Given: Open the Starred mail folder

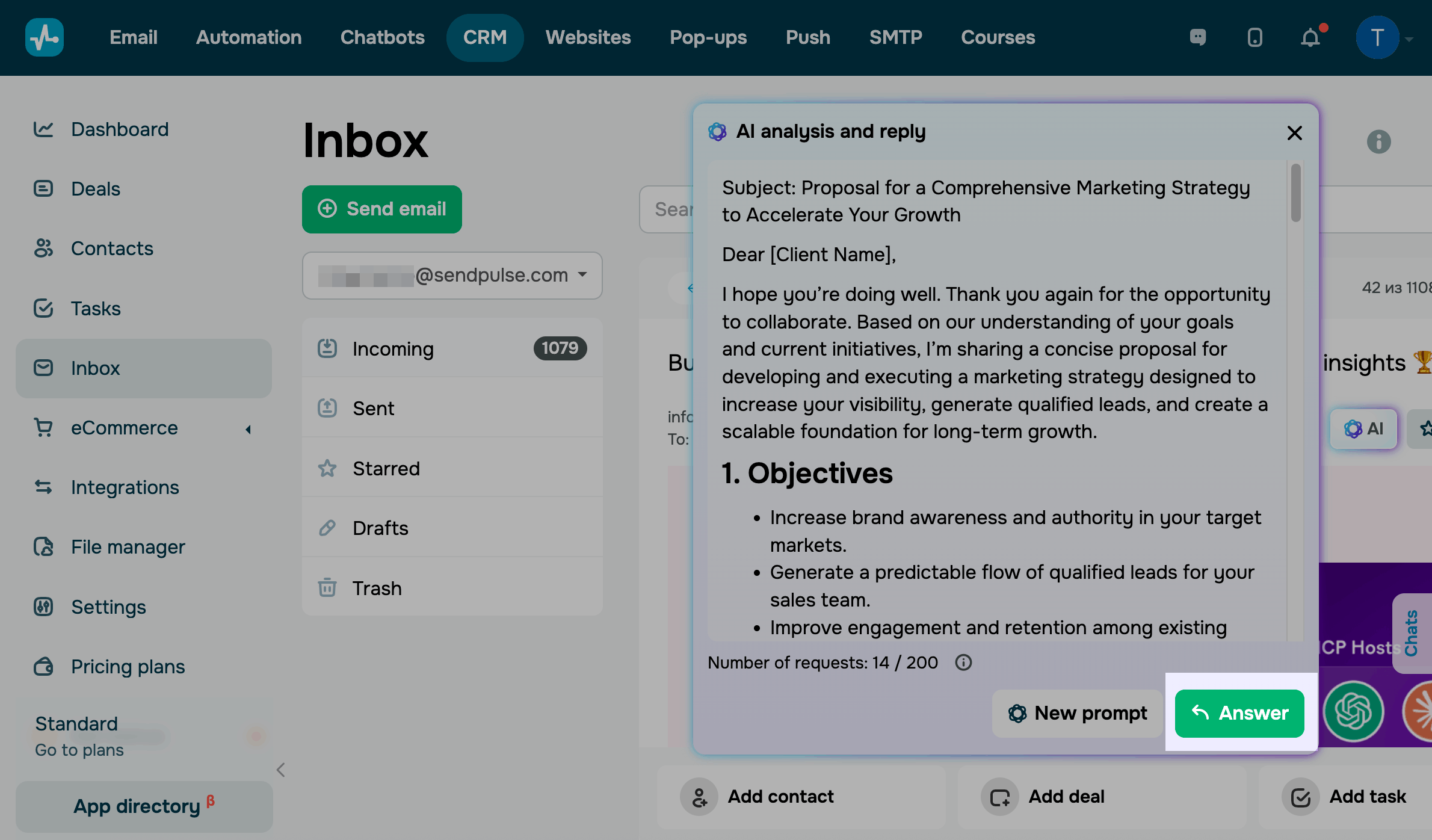Looking at the screenshot, I should point(386,468).
